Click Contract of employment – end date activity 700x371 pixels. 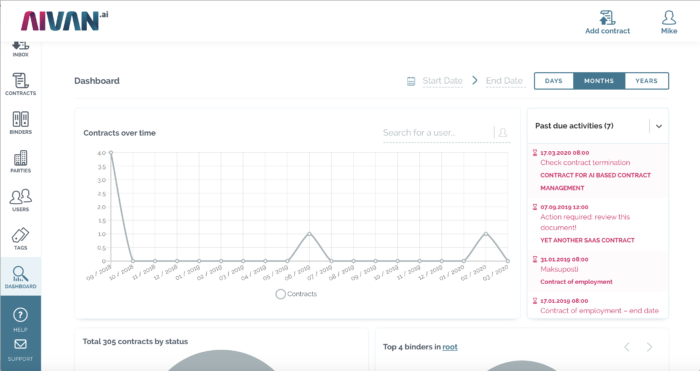(x=599, y=311)
